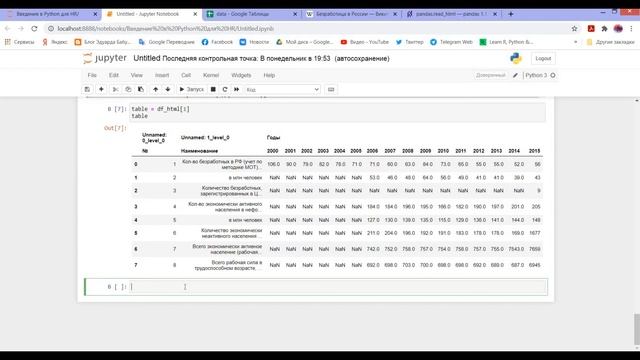Switch to data - Google Таблицы tab
640x360 pixels.
click(252, 14)
